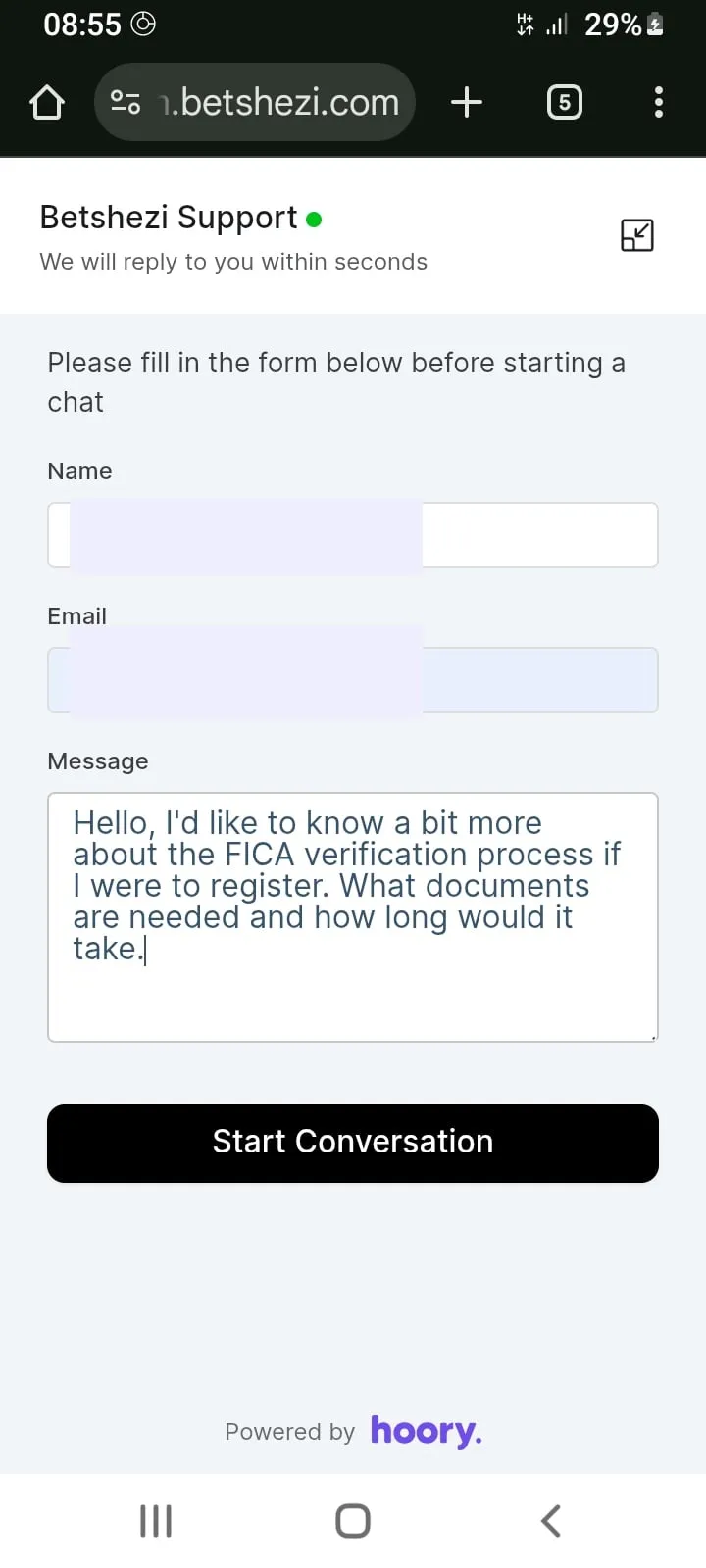Select the Email input field
Viewport: 706px width, 1568px height.
[352, 679]
